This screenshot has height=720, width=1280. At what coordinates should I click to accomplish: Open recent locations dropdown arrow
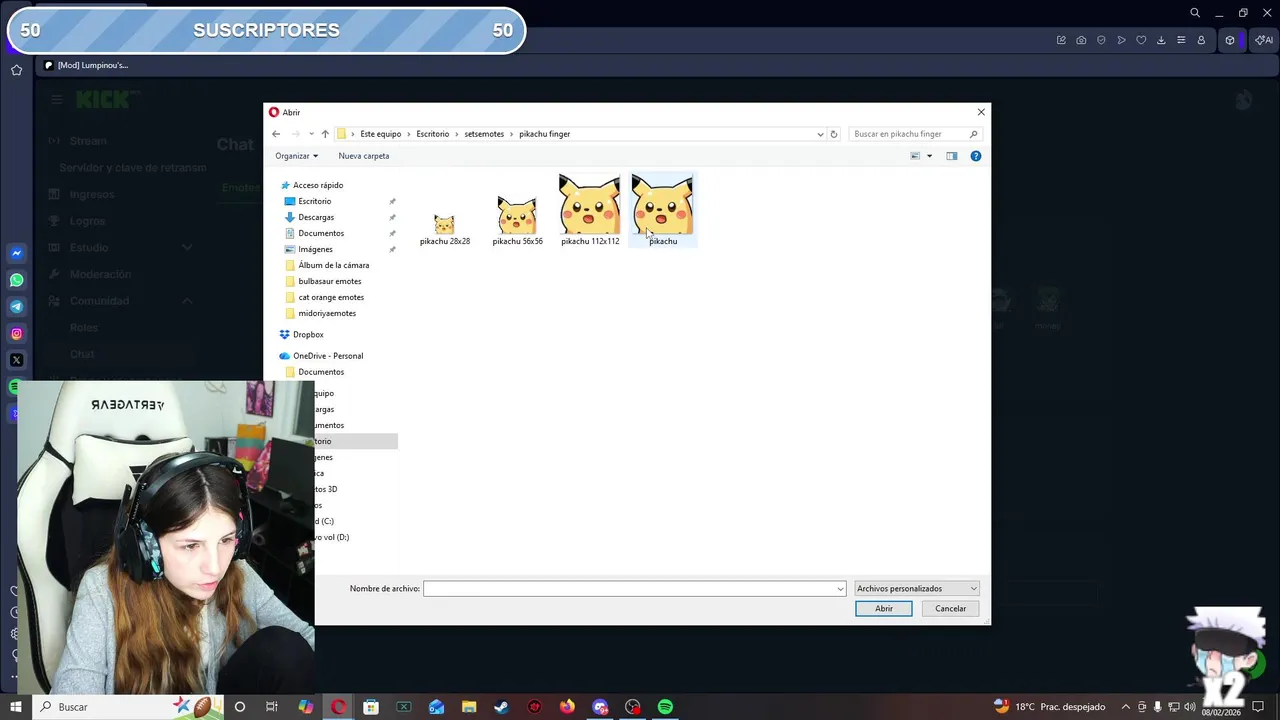pos(311,134)
